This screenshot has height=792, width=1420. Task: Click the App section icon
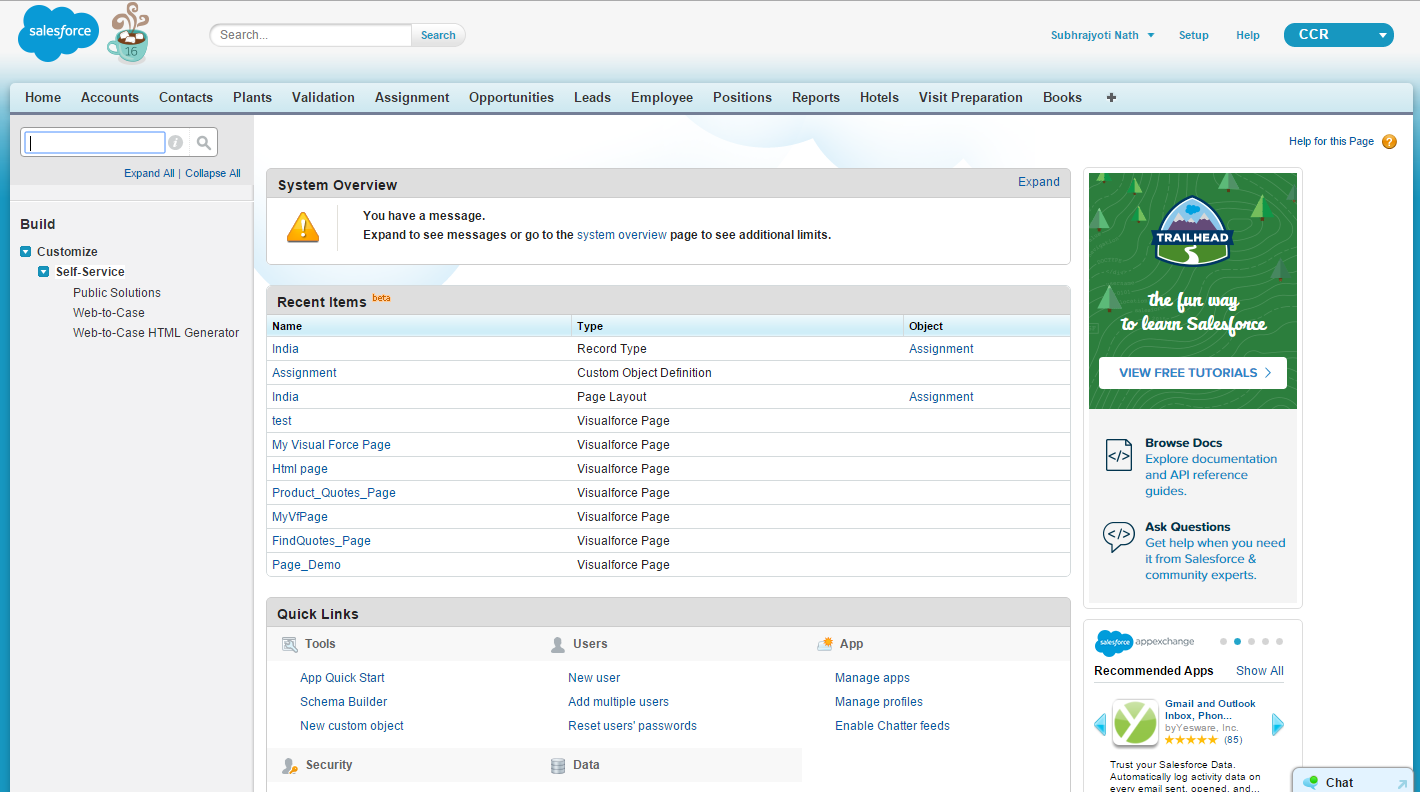[x=825, y=645]
